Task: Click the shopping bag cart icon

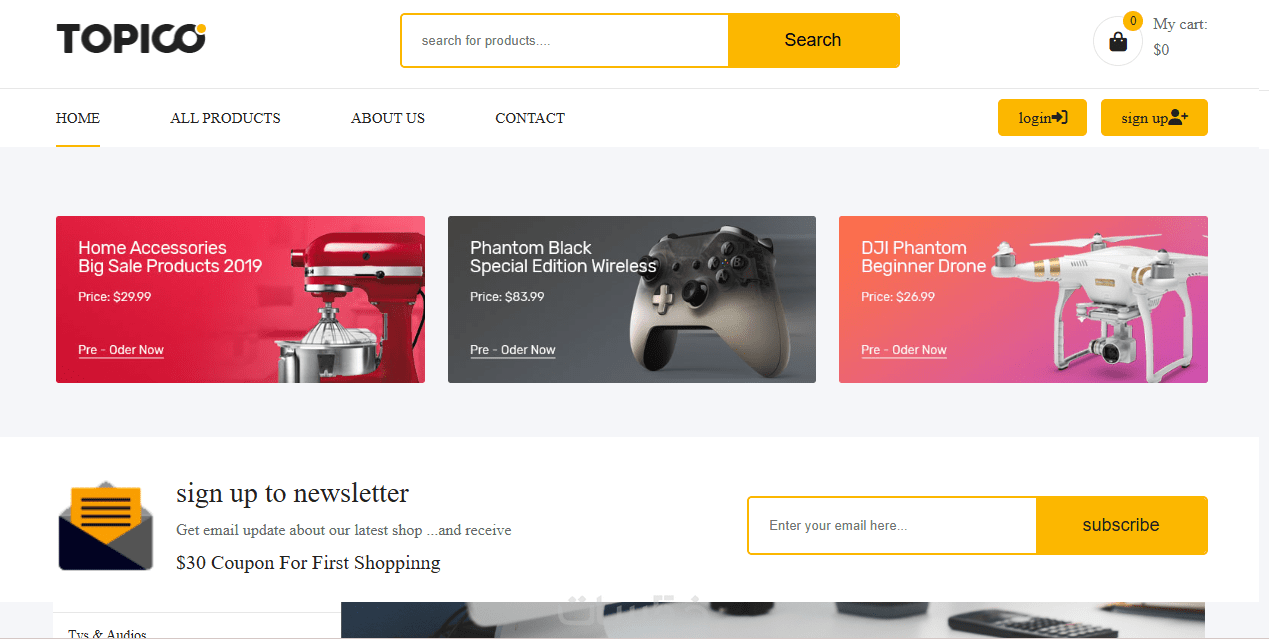Action: point(1118,42)
